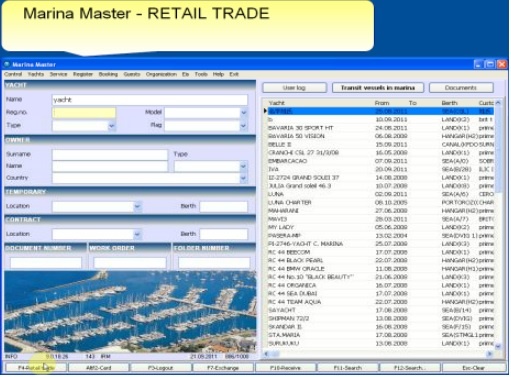The image size is (511, 377).
Task: Focus the yellow Reg.no. field
Action: click(x=84, y=113)
